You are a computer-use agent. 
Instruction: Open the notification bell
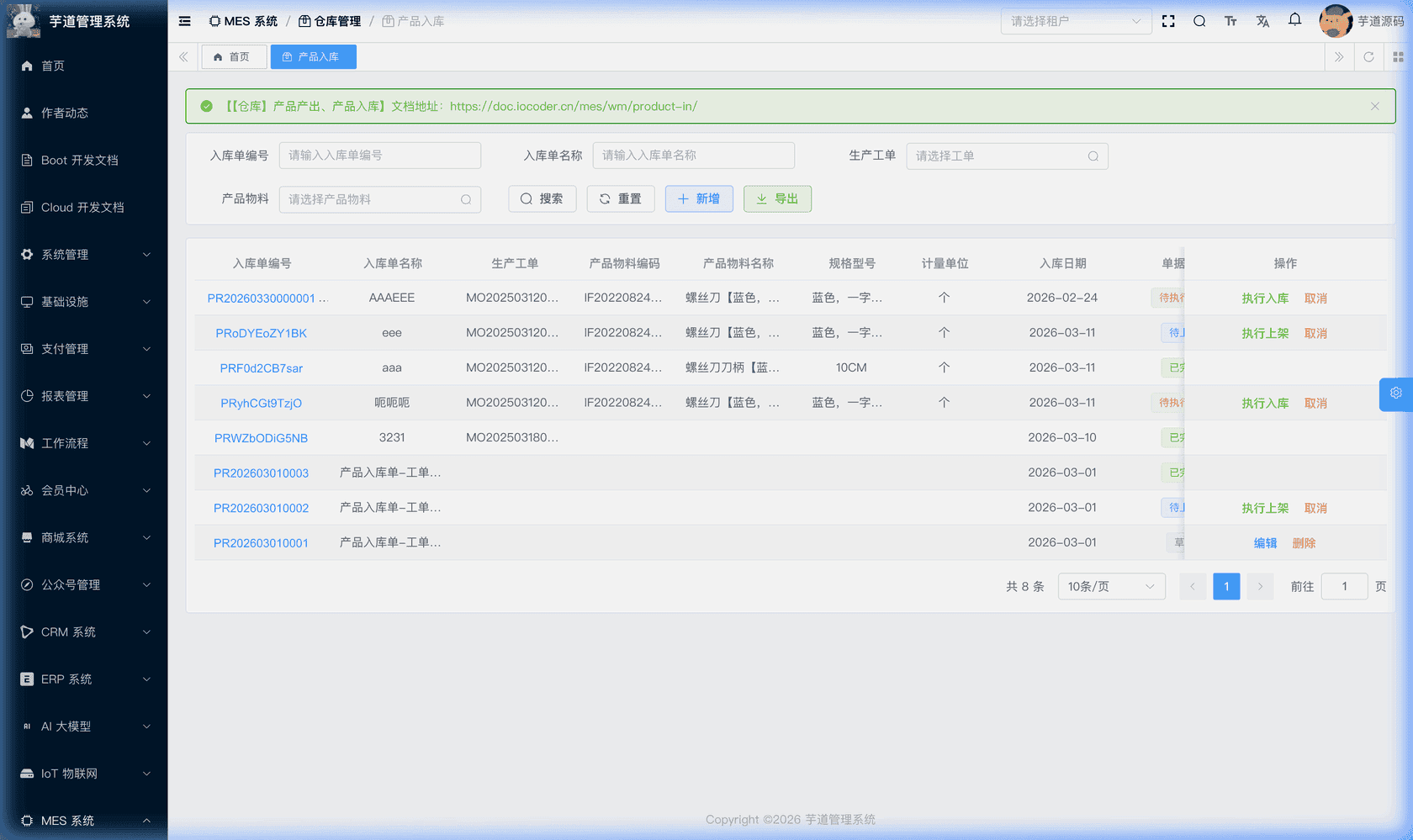[x=1294, y=20]
